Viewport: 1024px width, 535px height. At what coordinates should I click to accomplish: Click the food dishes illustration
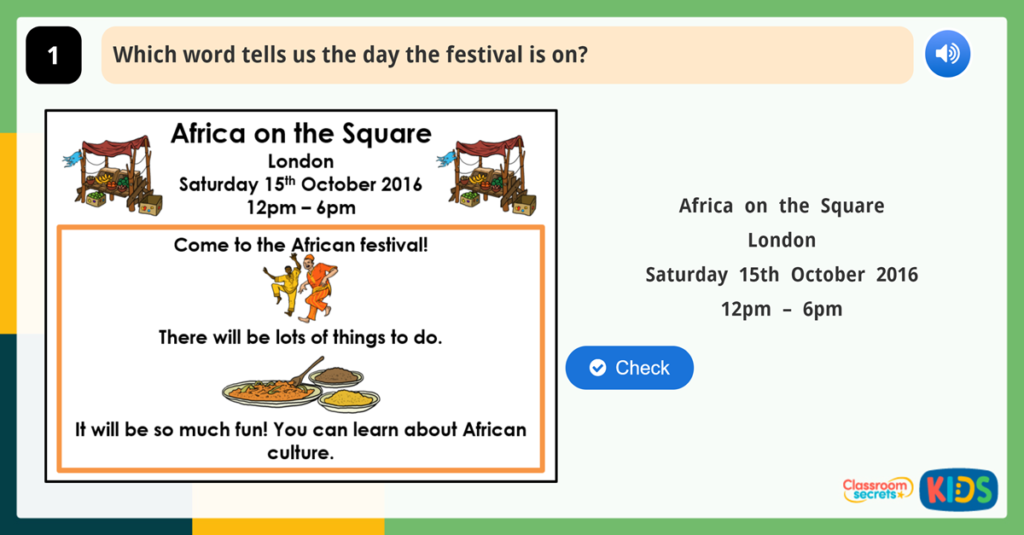(300, 385)
